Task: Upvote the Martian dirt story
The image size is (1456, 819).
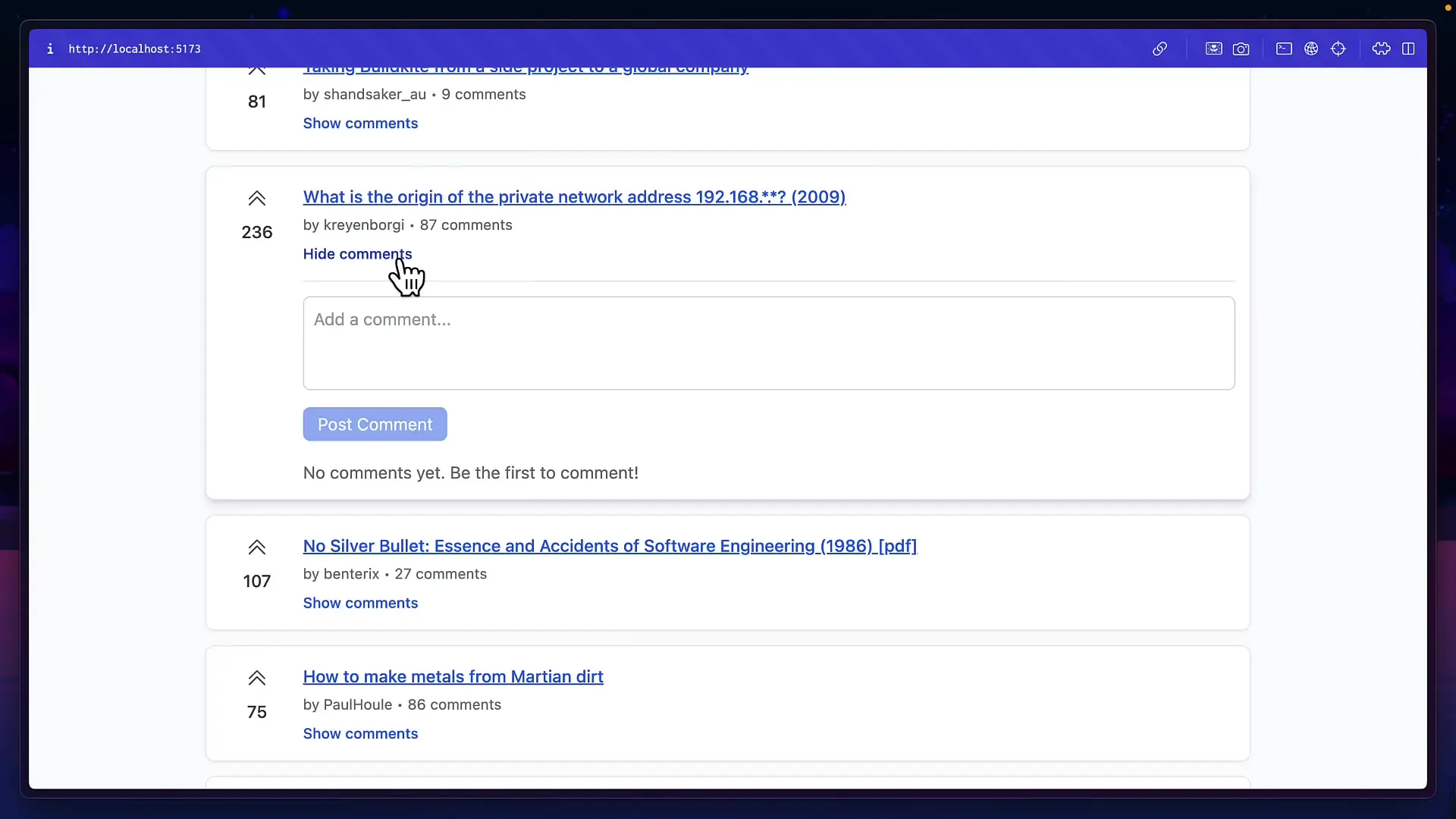Action: click(256, 678)
